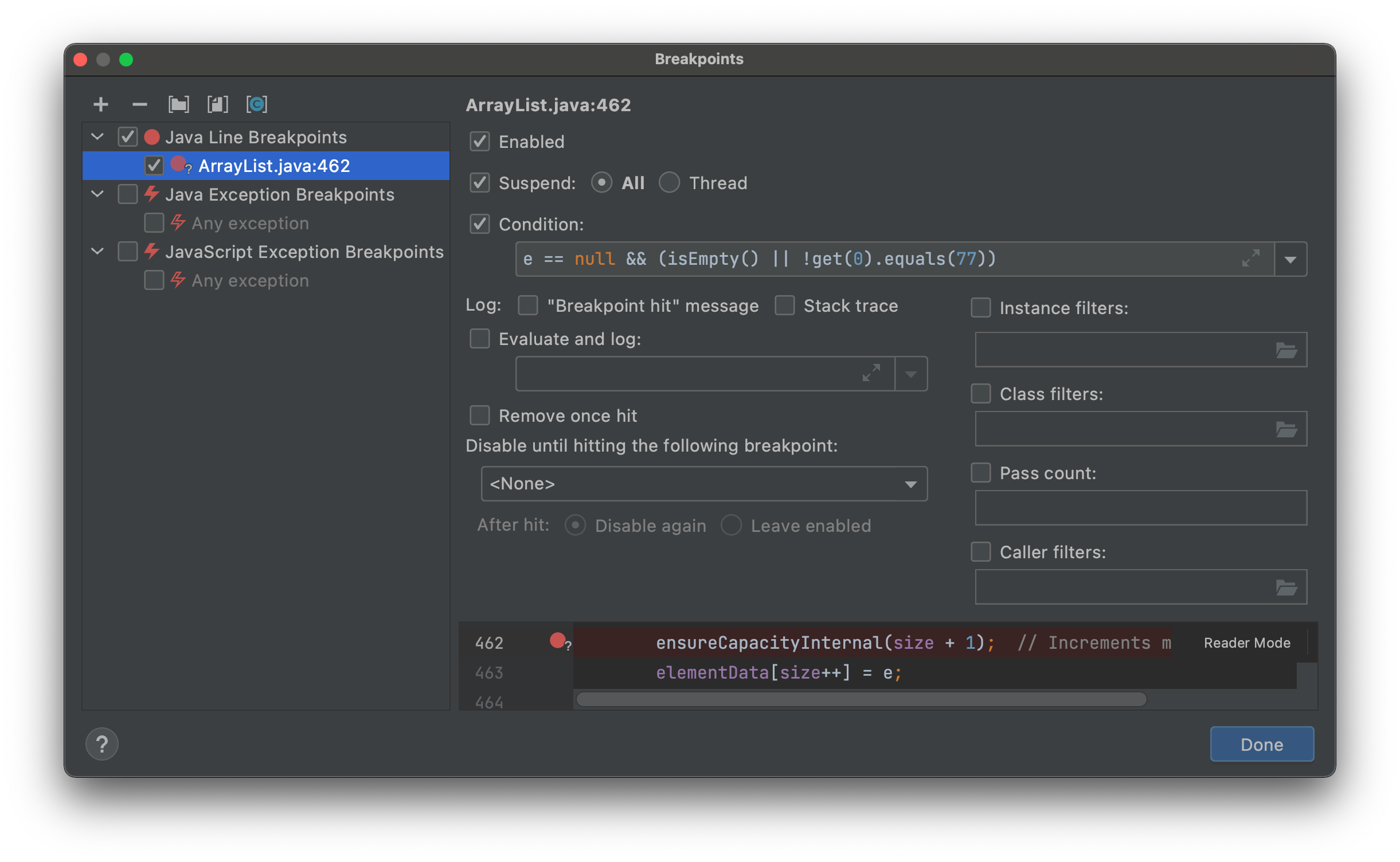Uncheck the Enabled checkbox
The width and height of the screenshot is (1400, 862).
click(480, 142)
